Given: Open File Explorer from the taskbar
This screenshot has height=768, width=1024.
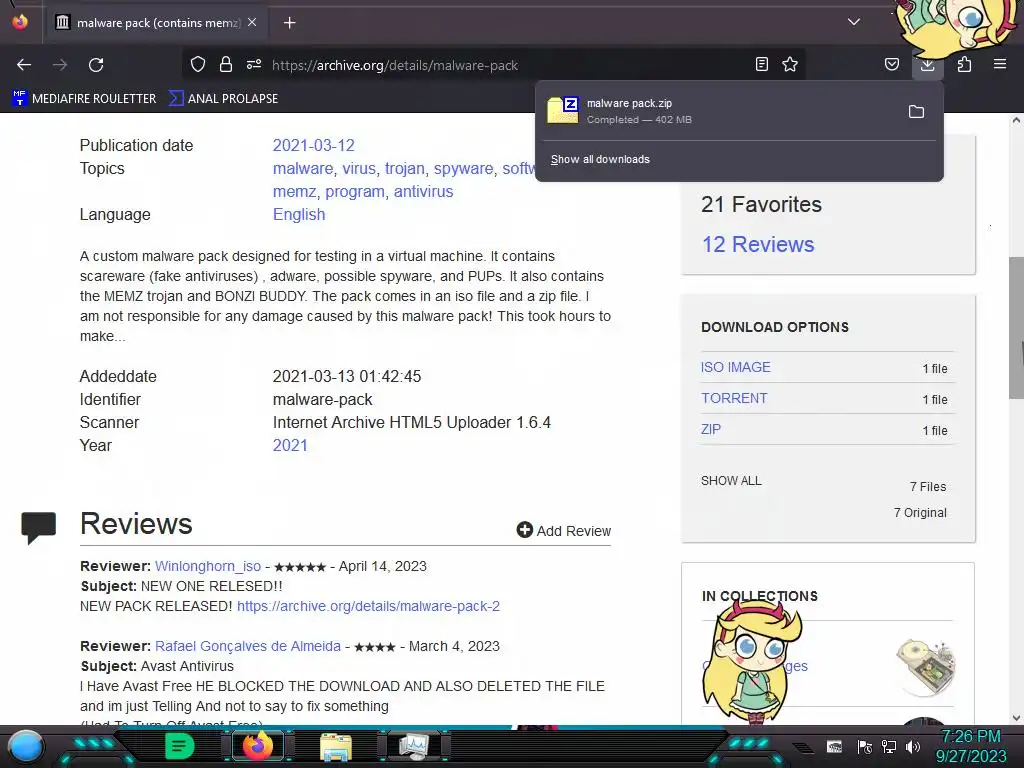Looking at the screenshot, I should (x=336, y=747).
